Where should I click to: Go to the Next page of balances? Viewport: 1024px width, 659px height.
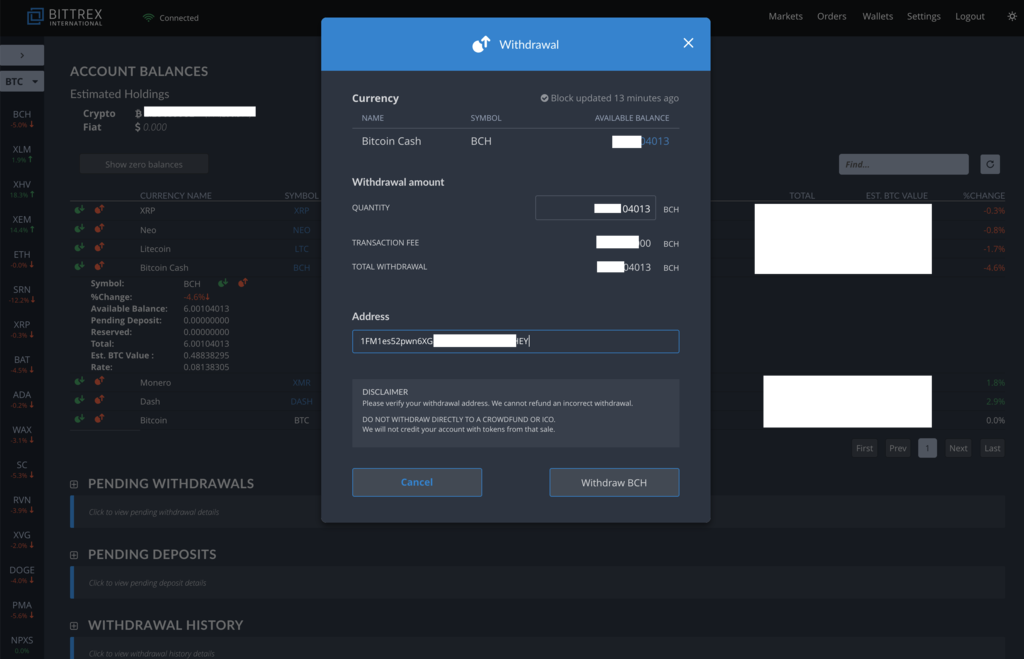(958, 448)
